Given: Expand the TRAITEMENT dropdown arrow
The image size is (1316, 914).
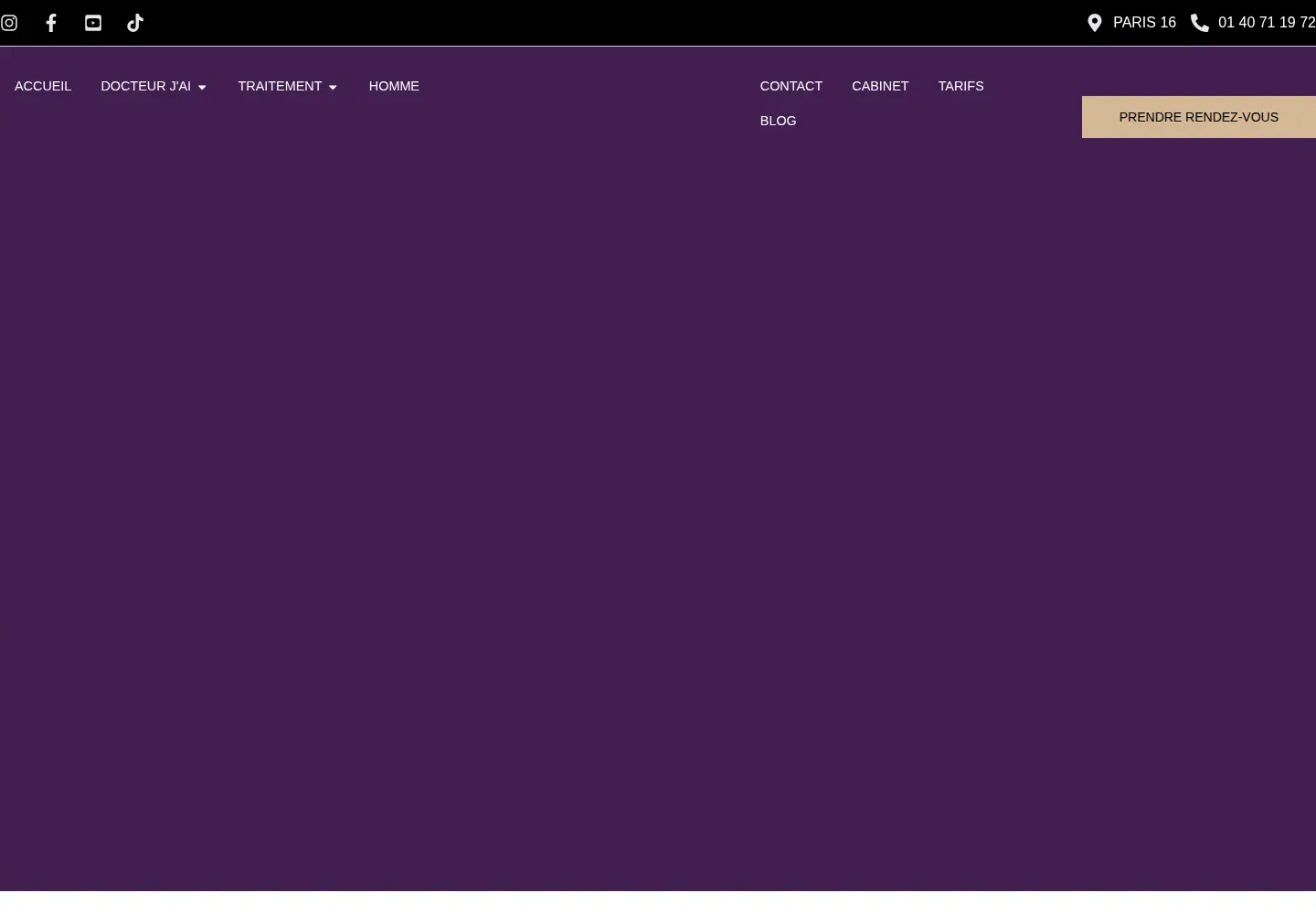Looking at the screenshot, I should tap(333, 87).
